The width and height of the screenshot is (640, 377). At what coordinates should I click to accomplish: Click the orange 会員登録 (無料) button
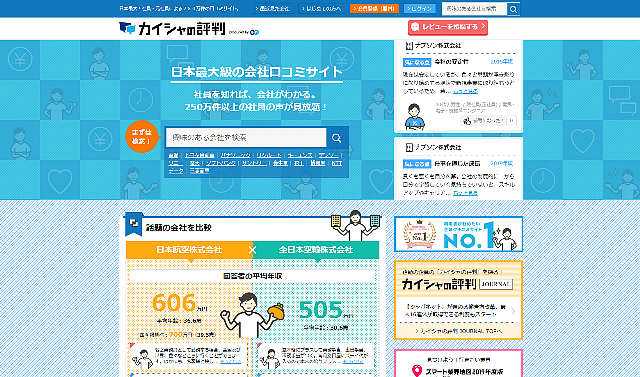coord(374,9)
